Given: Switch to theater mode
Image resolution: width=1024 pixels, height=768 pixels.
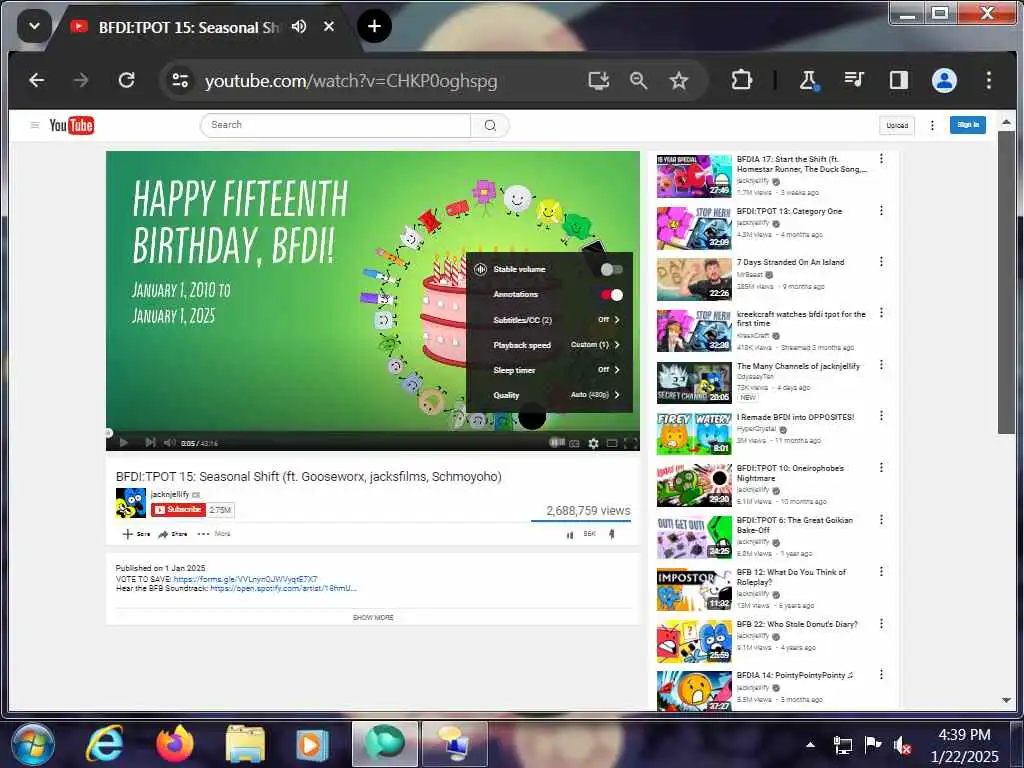Looking at the screenshot, I should click(x=612, y=443).
